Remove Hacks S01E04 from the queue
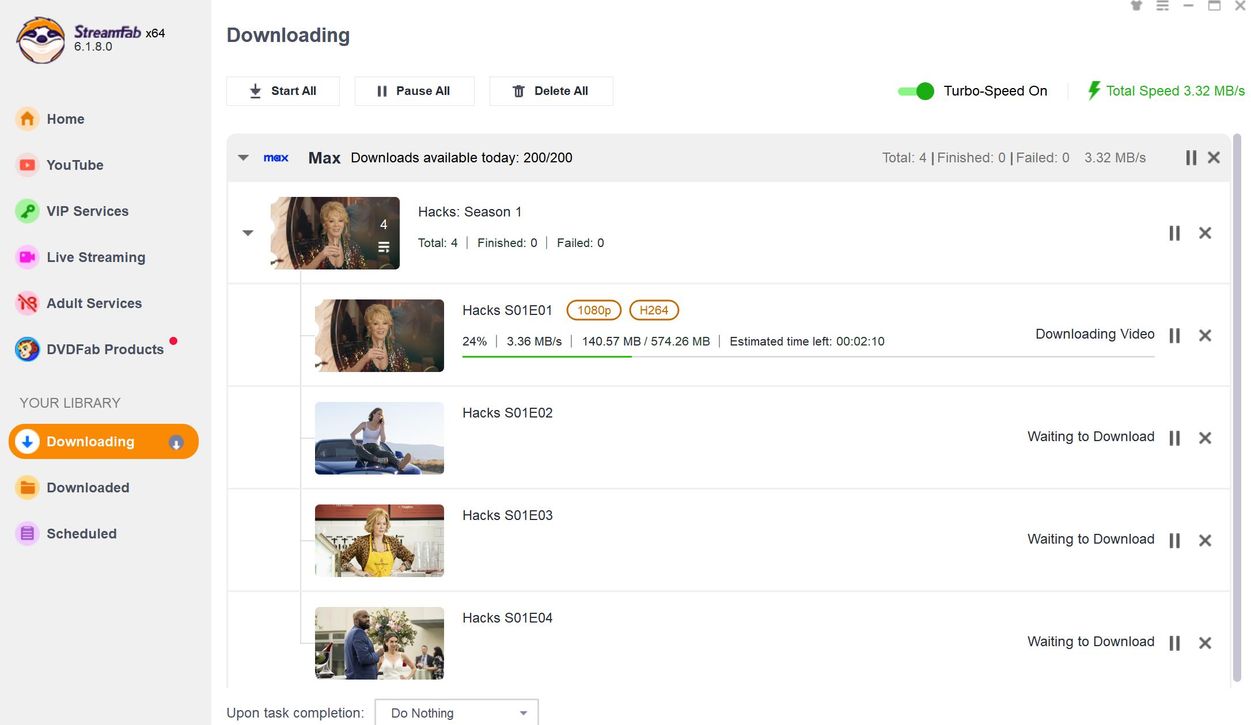 (1205, 643)
